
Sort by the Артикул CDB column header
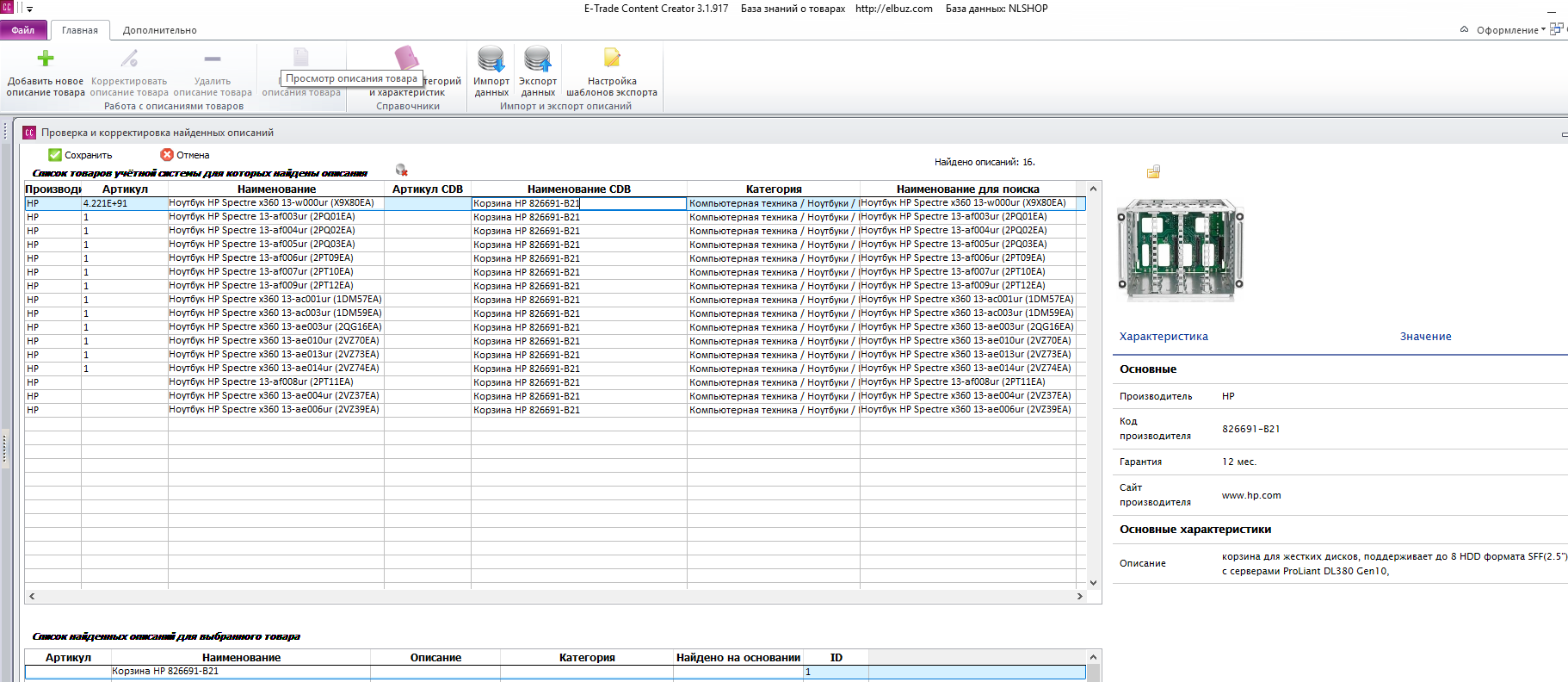427,189
